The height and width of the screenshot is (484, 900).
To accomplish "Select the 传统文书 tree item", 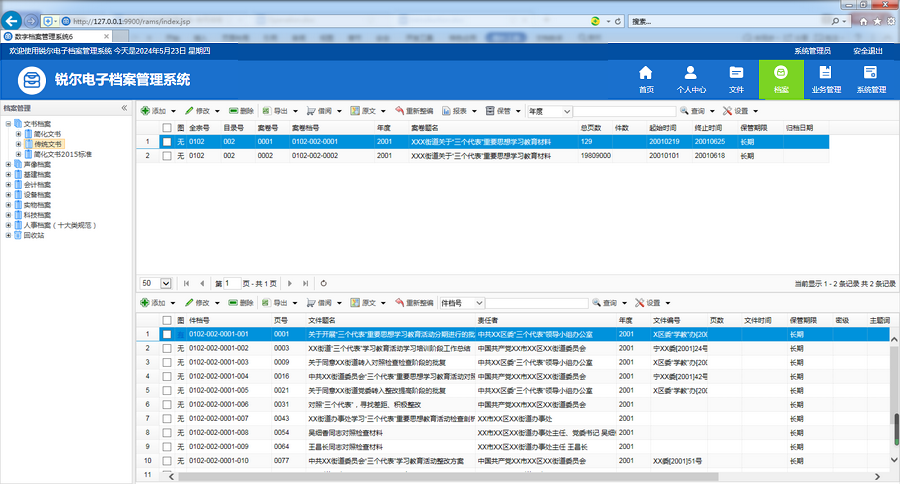I will click(x=48, y=144).
